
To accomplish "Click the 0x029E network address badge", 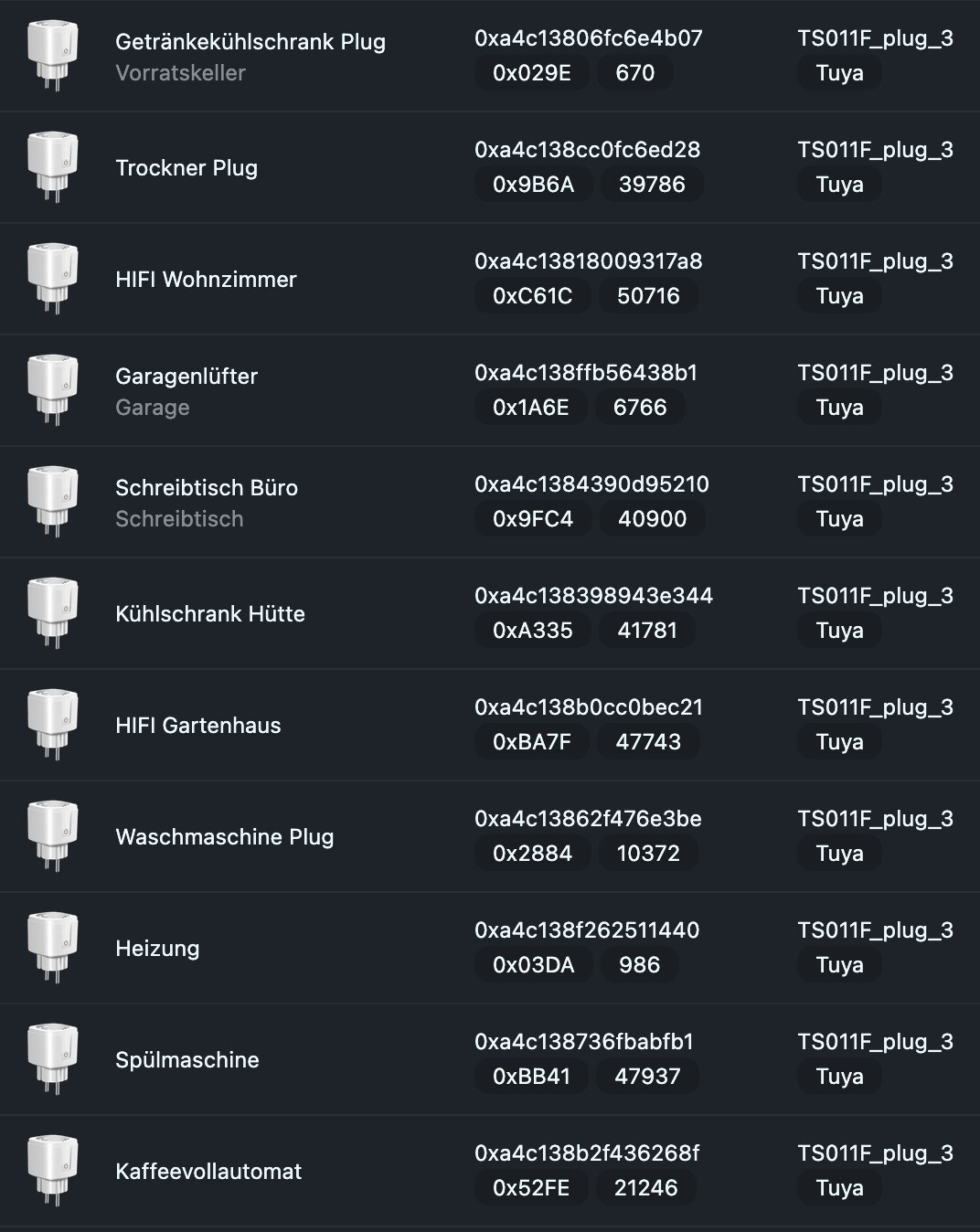I will pyautogui.click(x=532, y=73).
